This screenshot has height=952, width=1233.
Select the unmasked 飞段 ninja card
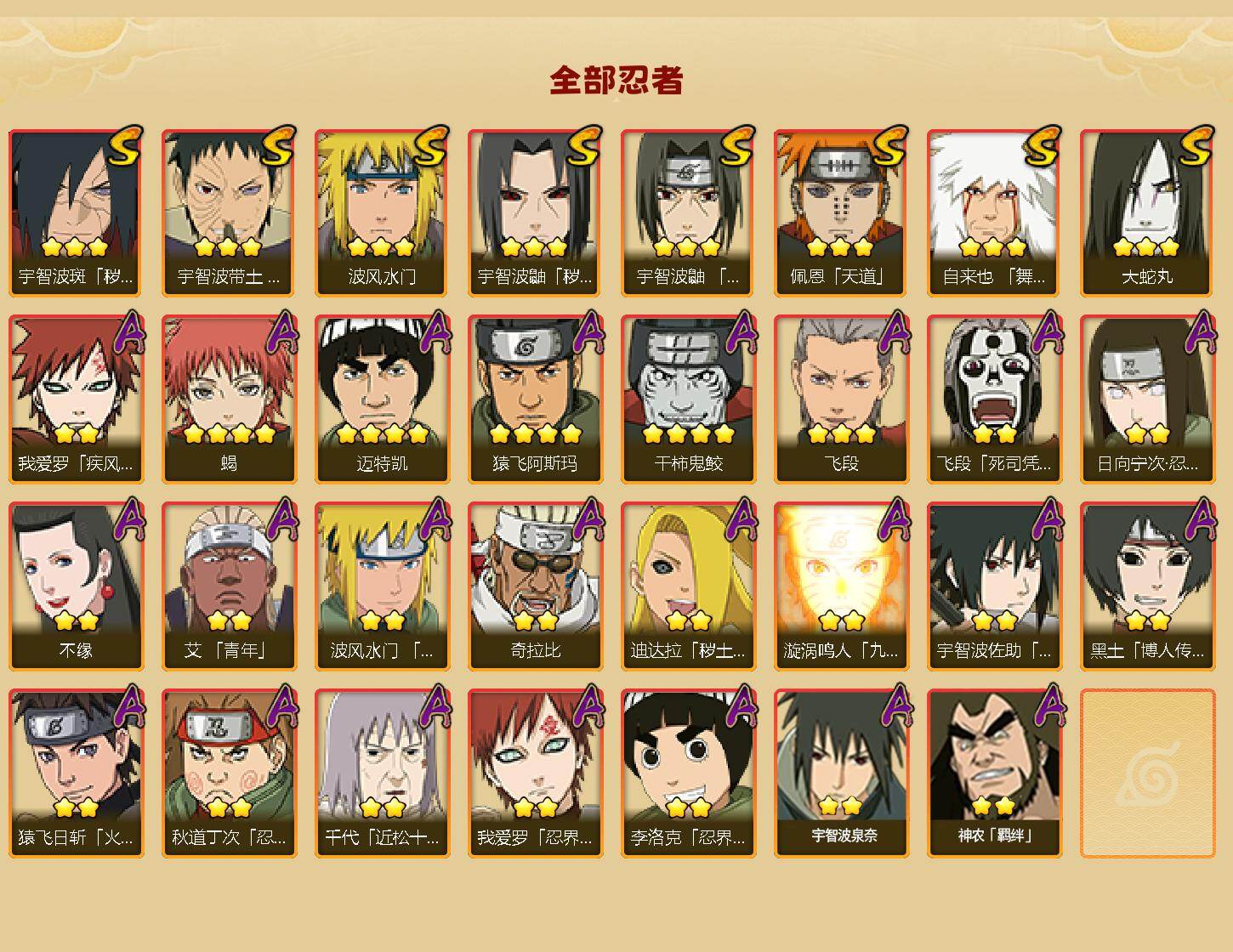(x=841, y=399)
